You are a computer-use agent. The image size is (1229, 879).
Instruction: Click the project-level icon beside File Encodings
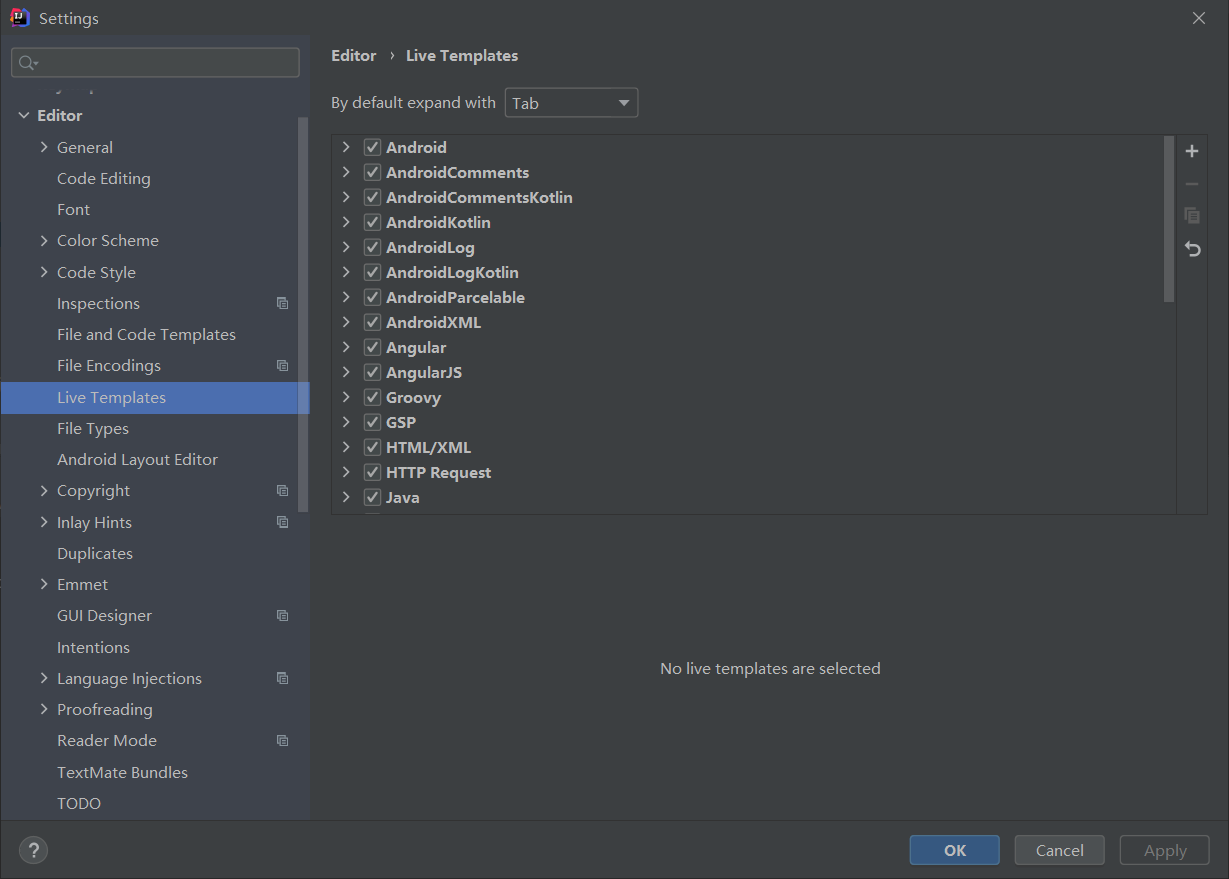283,366
